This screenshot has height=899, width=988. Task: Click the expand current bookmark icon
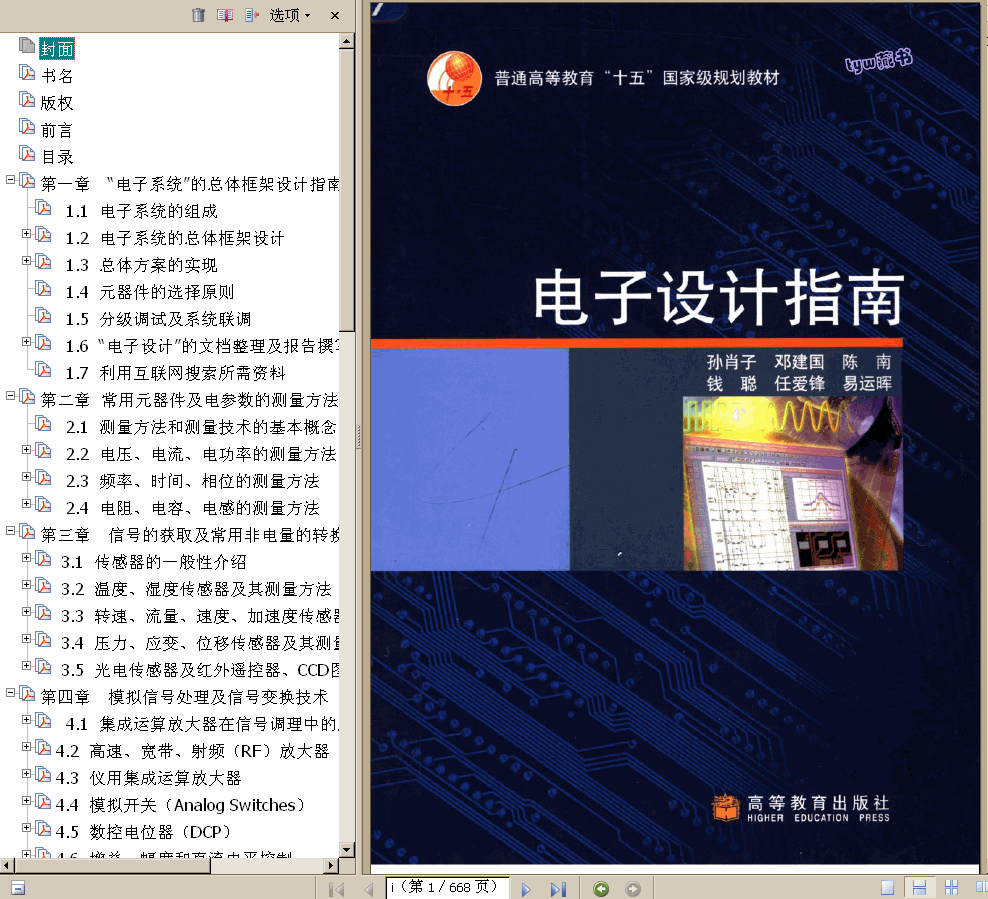(x=251, y=15)
